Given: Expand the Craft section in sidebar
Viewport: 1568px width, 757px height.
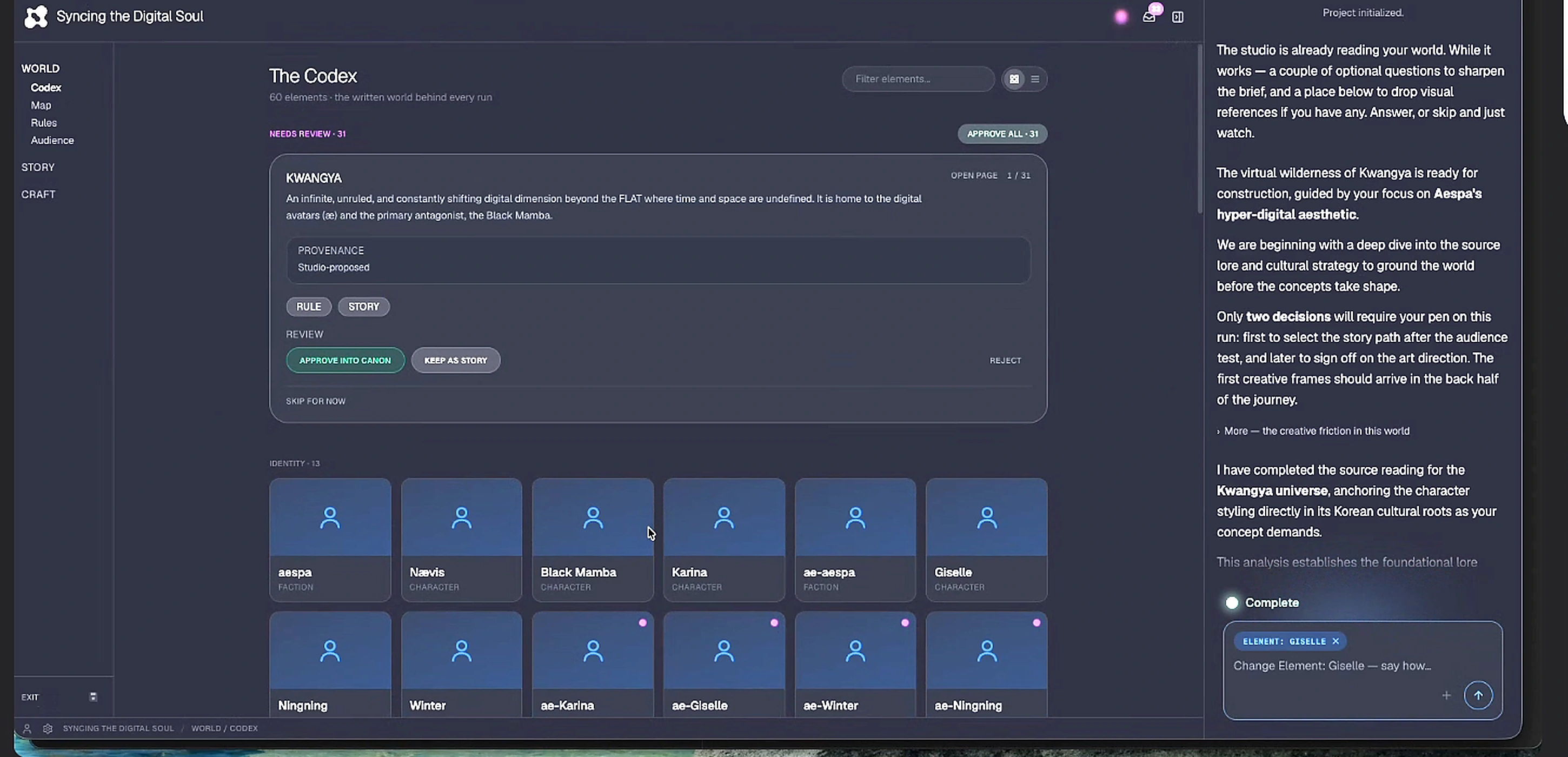Looking at the screenshot, I should coord(38,195).
